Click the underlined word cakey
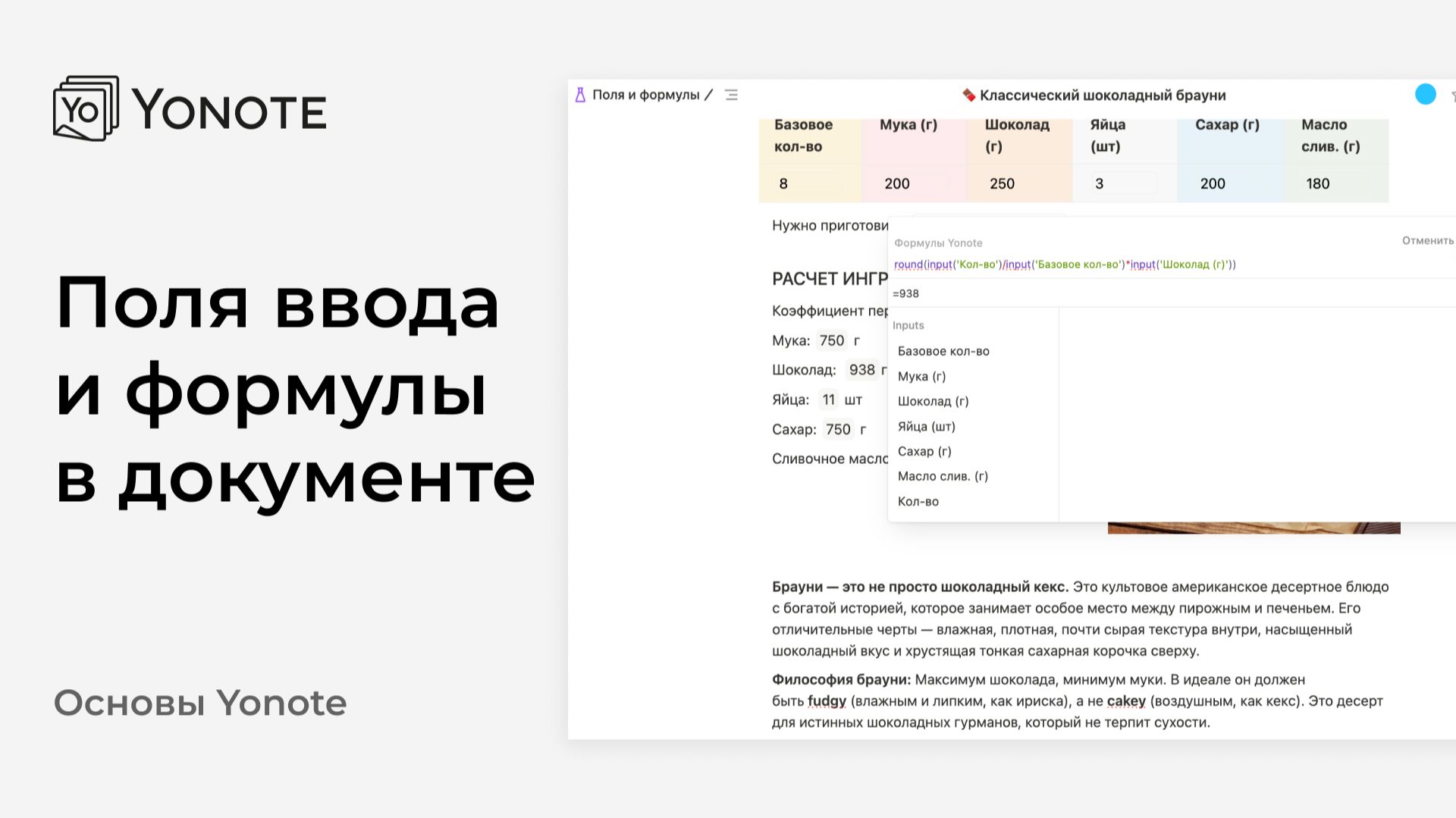The image size is (1456, 818). pyautogui.click(x=1126, y=701)
